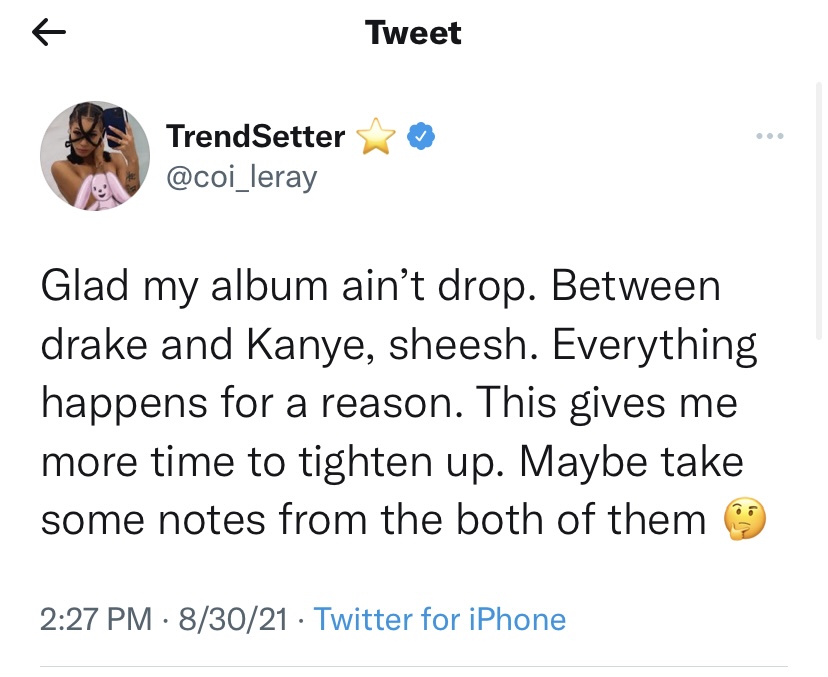Click the thinking face emoji

click(x=744, y=519)
